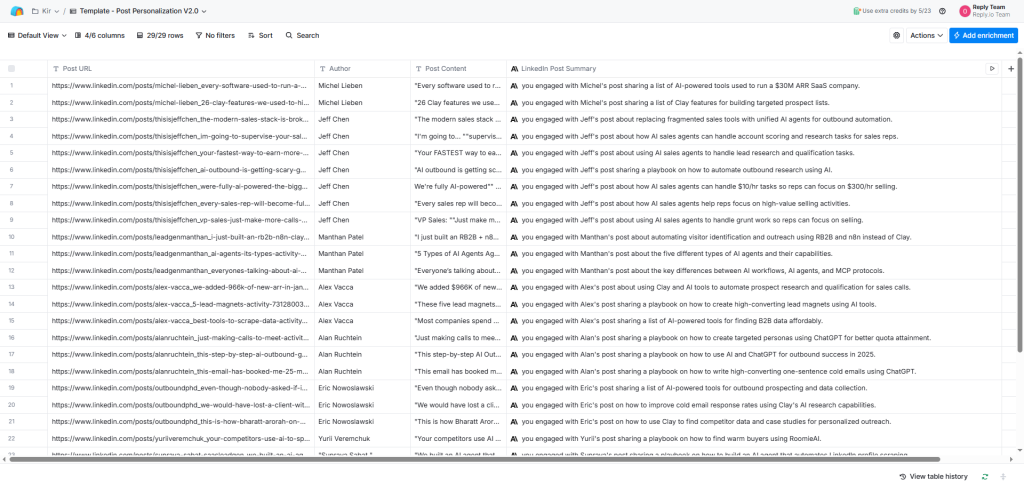Screen dimensions: 1024x490
Task: Click the summary about 'one-sentence cold emails using ChatGPT'
Action: 719,372
